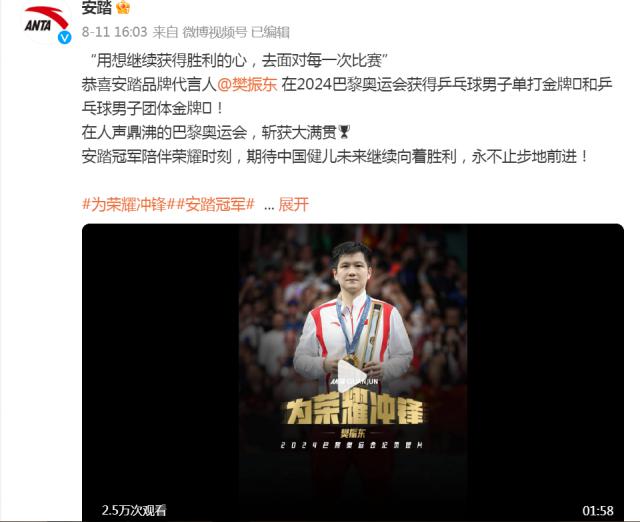640x522 pixels.
Task: Click the 01:58 video duration label
Action: click(x=598, y=510)
